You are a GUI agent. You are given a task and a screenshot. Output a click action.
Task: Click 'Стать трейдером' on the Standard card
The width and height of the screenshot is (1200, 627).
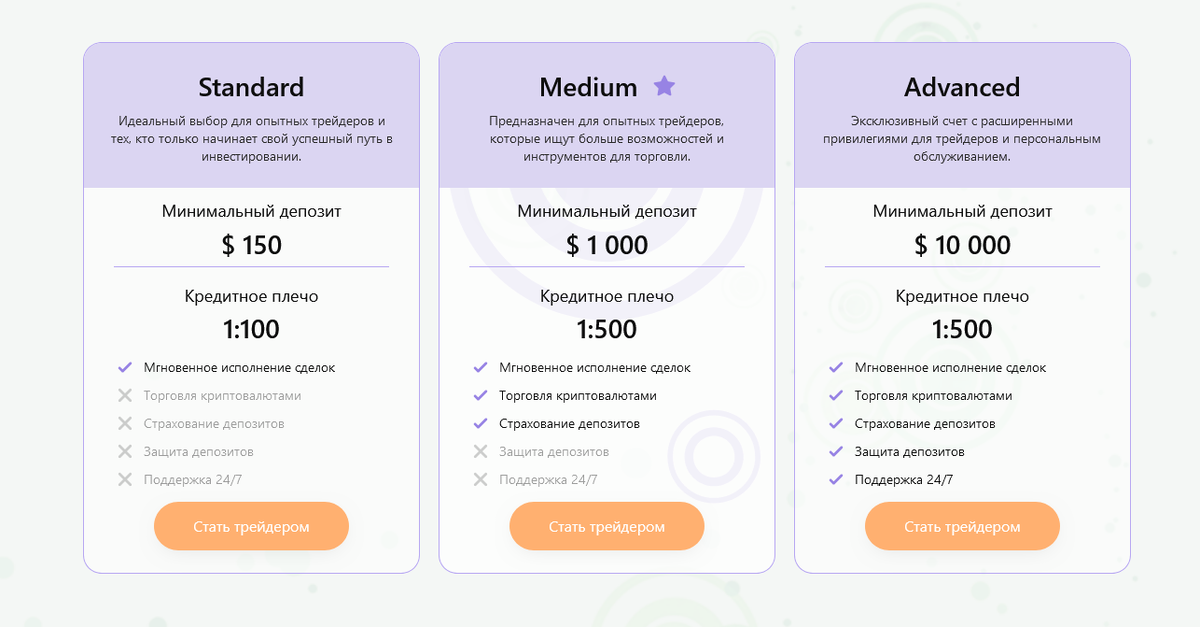point(251,525)
